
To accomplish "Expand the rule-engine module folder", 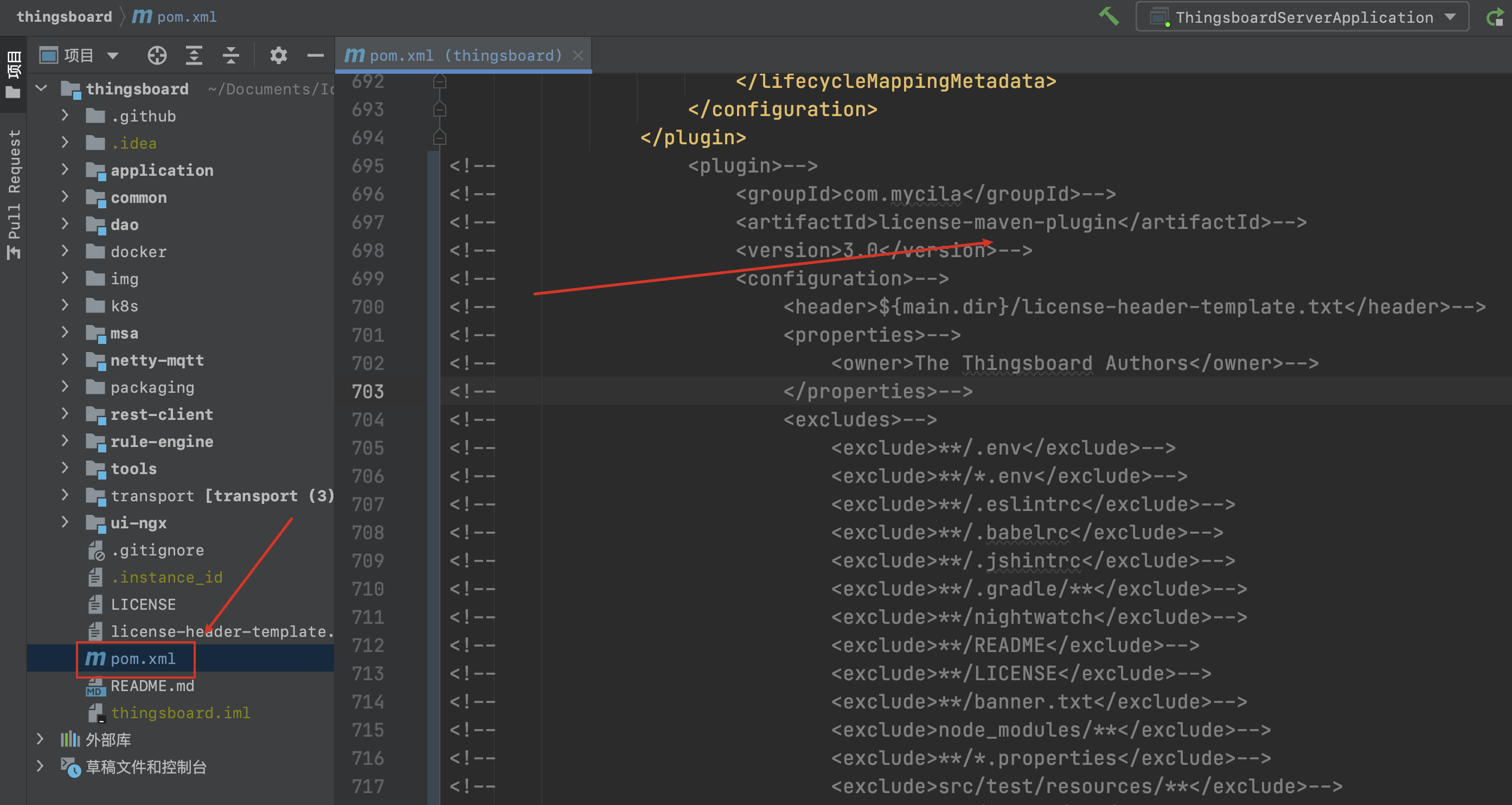I will pyautogui.click(x=65, y=442).
